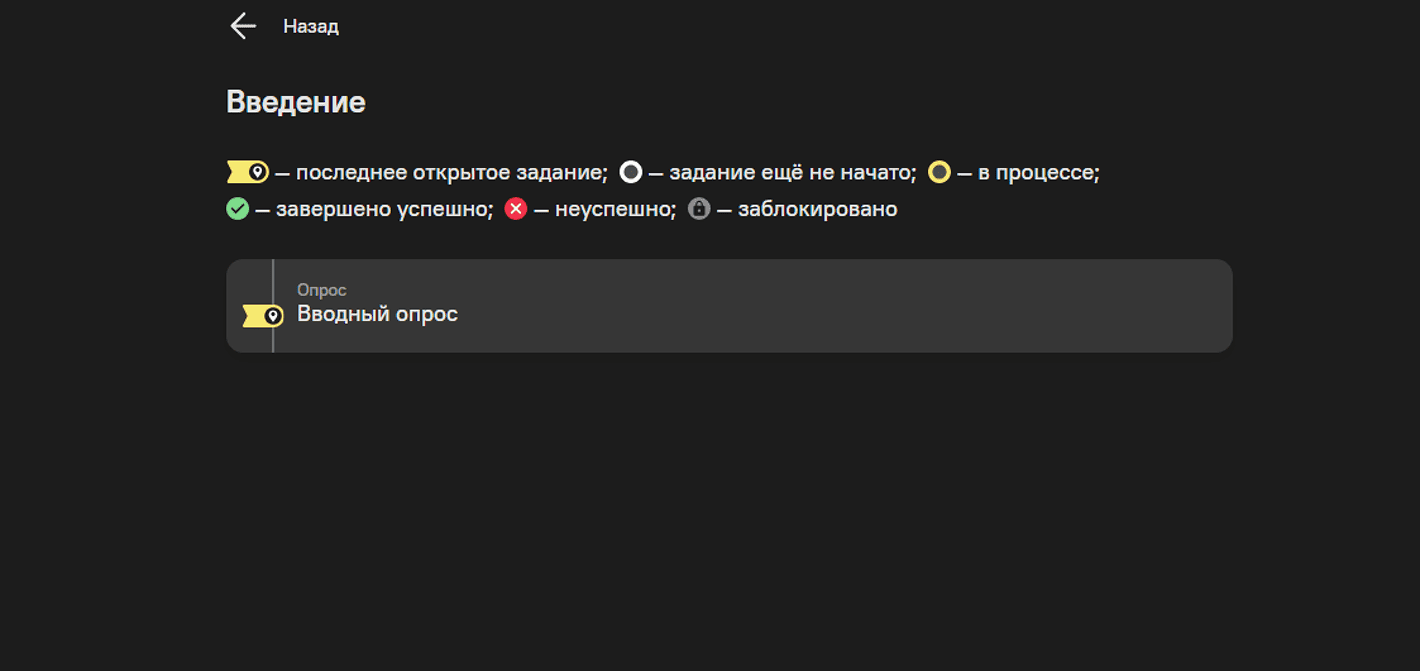1420x671 pixels.
Task: Click the yellow flag icon in the legend
Action: [x=247, y=172]
